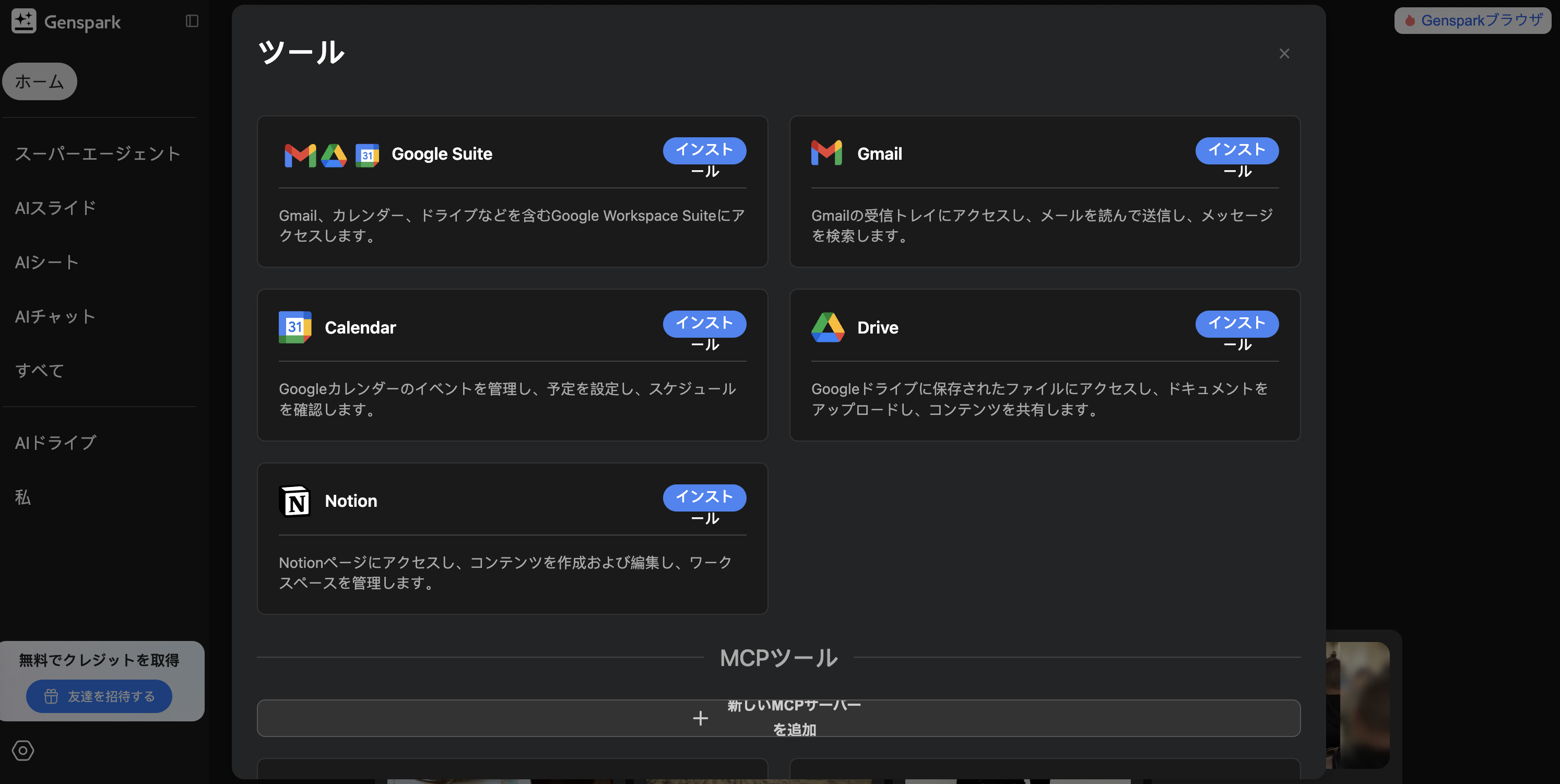Select ホーム in the sidebar
Viewport: 1560px width, 784px height.
tap(39, 82)
